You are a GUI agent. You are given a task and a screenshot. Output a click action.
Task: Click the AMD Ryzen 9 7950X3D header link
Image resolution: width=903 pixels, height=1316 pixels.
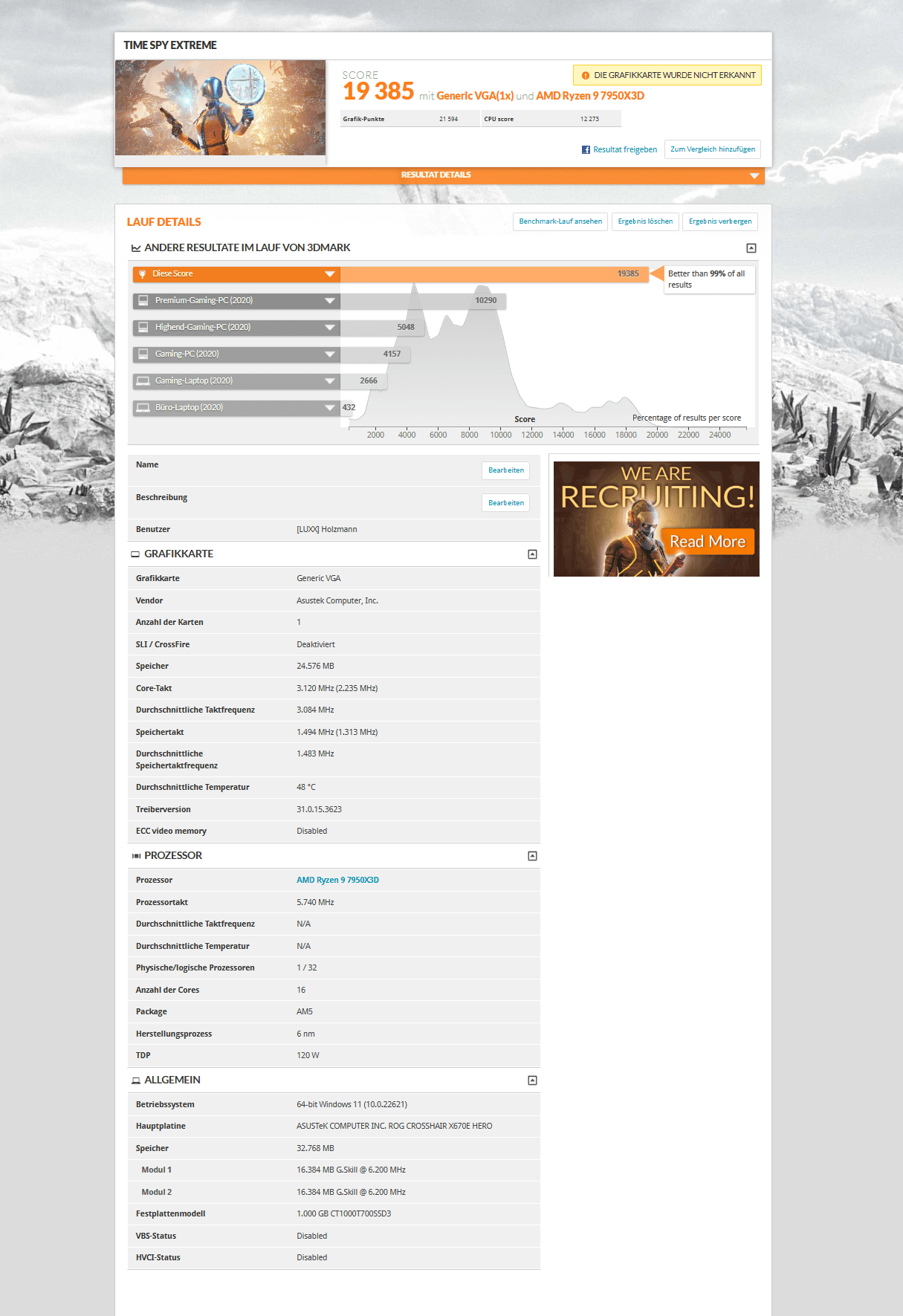[590, 96]
